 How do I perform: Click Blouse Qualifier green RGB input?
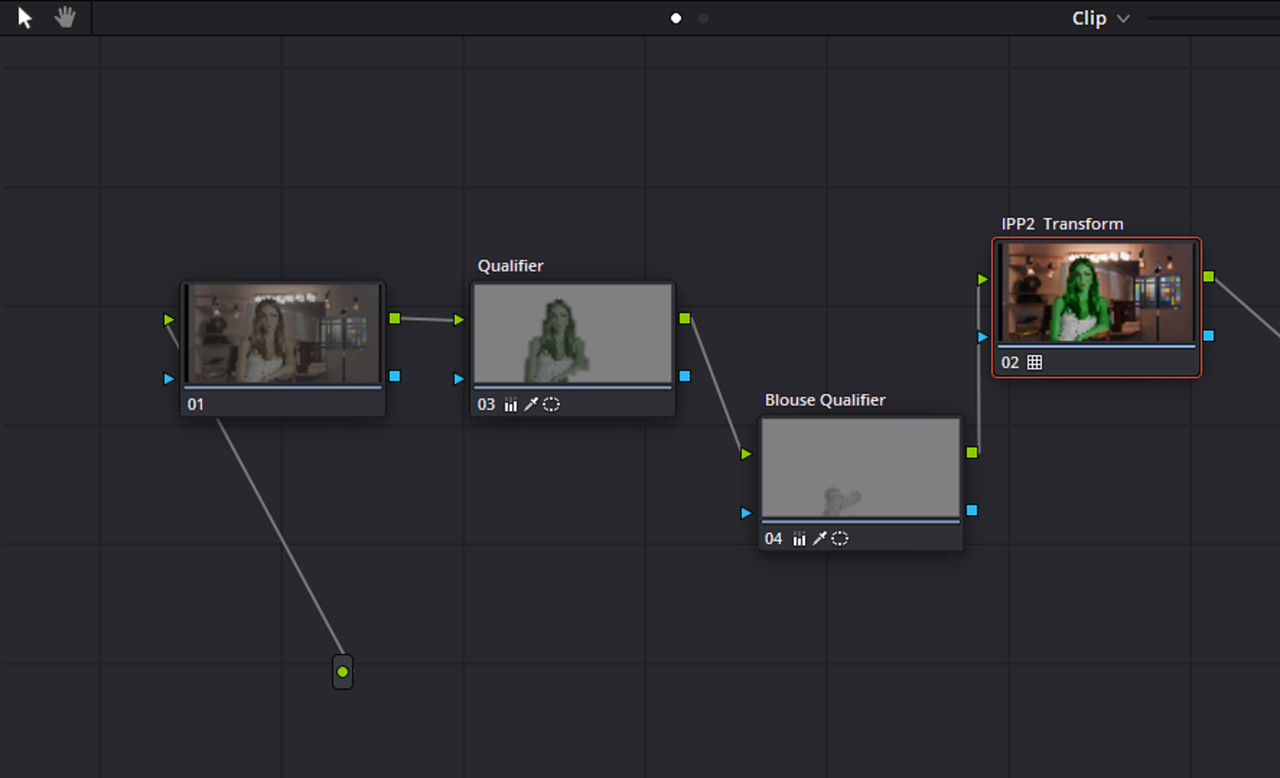[x=746, y=454]
